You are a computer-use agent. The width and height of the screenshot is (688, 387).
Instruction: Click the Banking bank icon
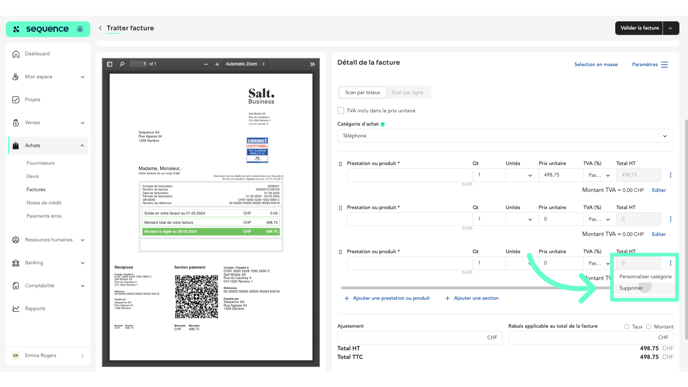point(16,263)
